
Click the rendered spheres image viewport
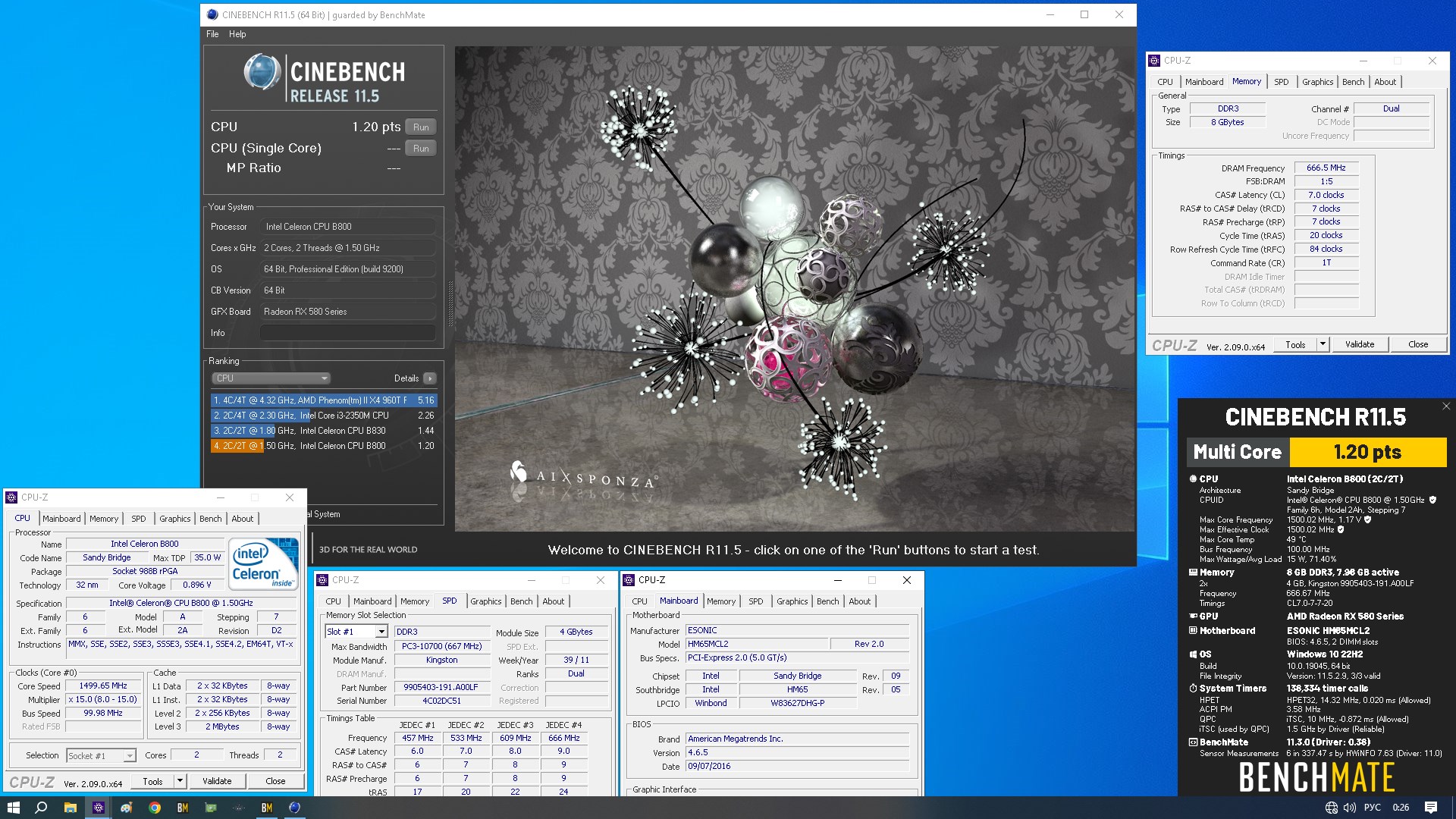click(794, 288)
